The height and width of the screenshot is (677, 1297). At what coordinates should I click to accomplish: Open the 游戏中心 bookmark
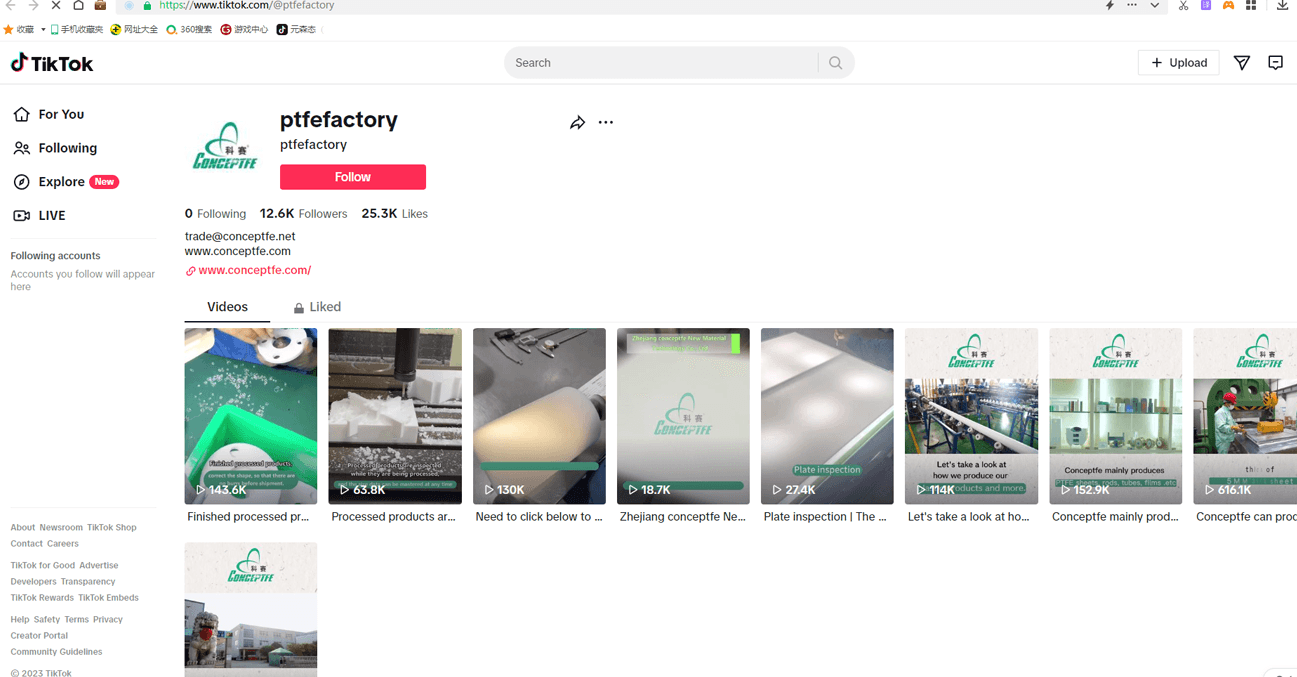pyautogui.click(x=244, y=29)
